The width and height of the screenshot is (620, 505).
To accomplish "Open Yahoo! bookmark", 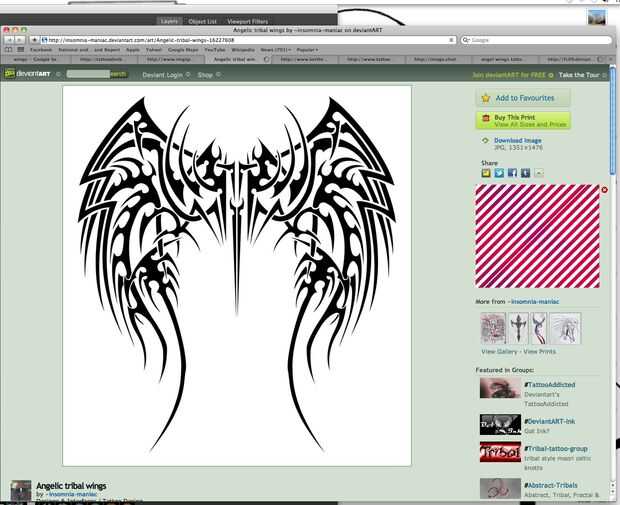I will (154, 50).
